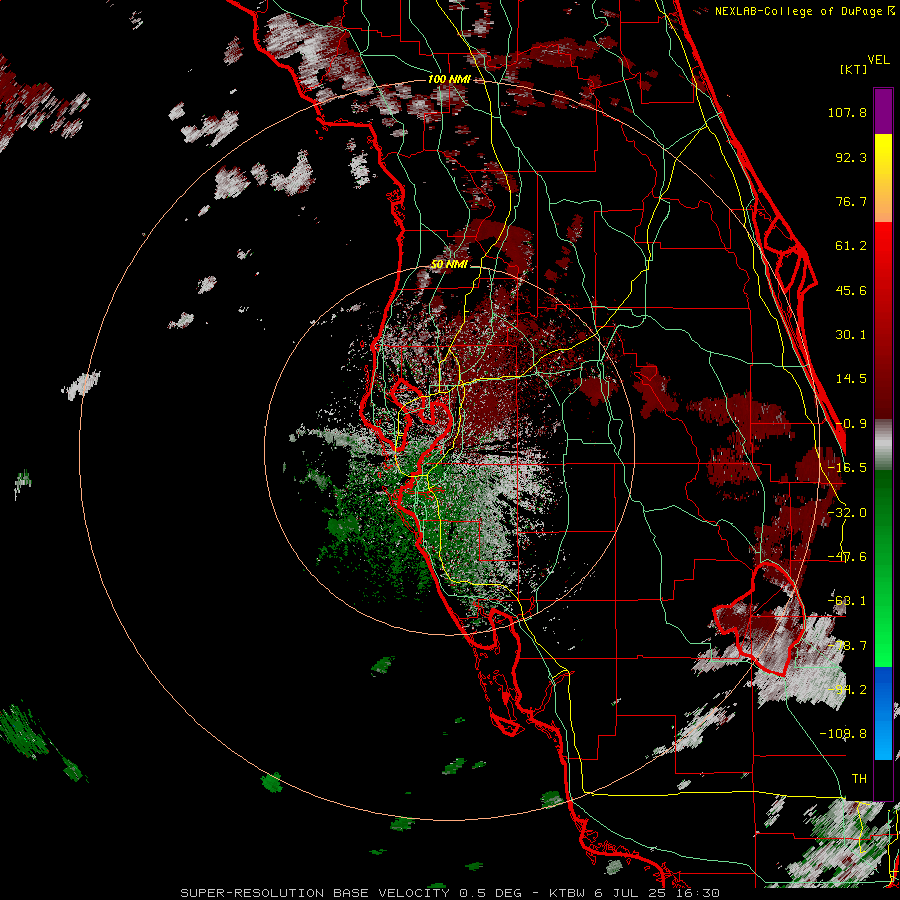Select the 30.1 scale value
The image size is (900, 900).
coord(851,335)
